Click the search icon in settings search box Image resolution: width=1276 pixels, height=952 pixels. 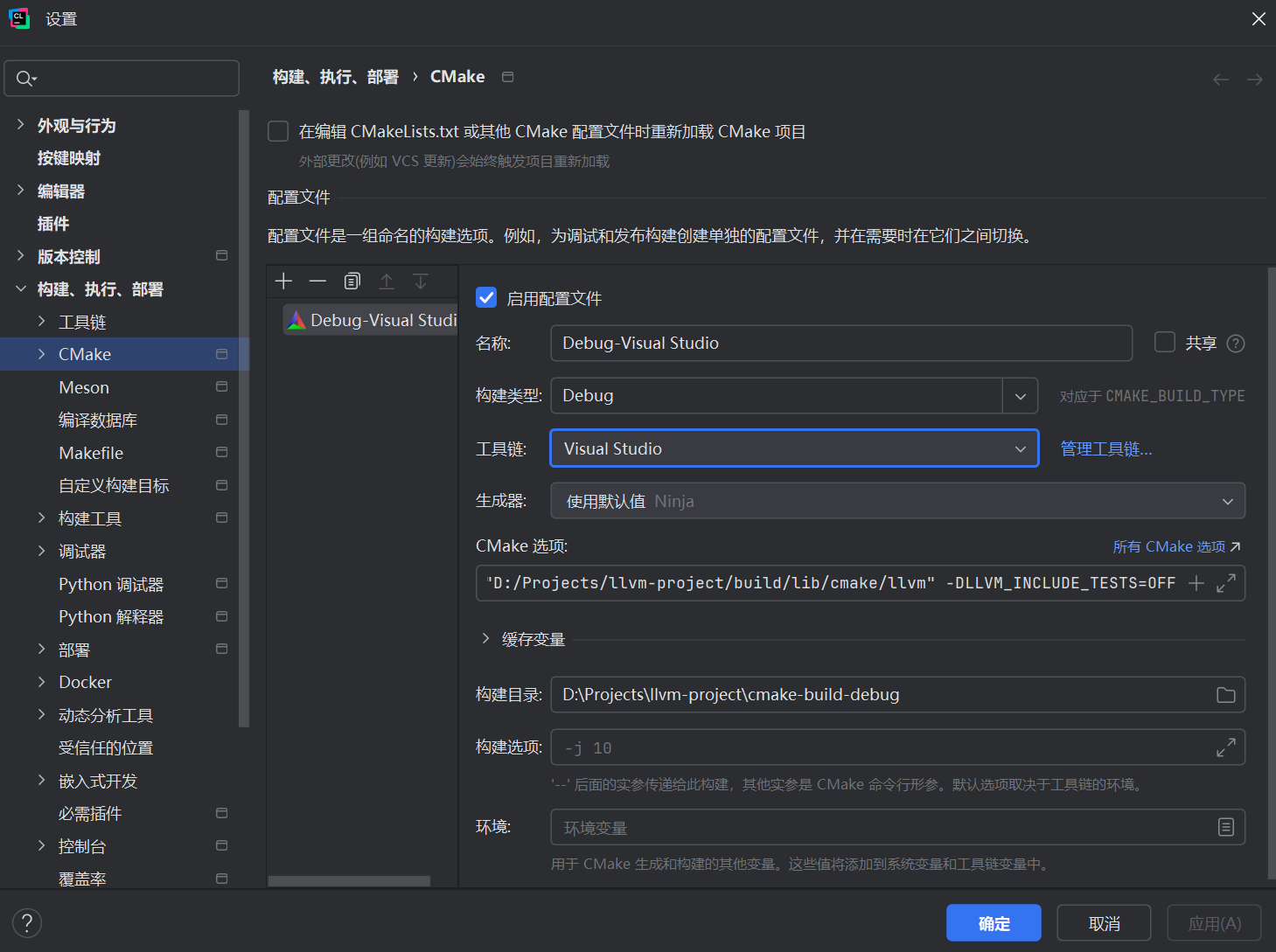click(26, 79)
